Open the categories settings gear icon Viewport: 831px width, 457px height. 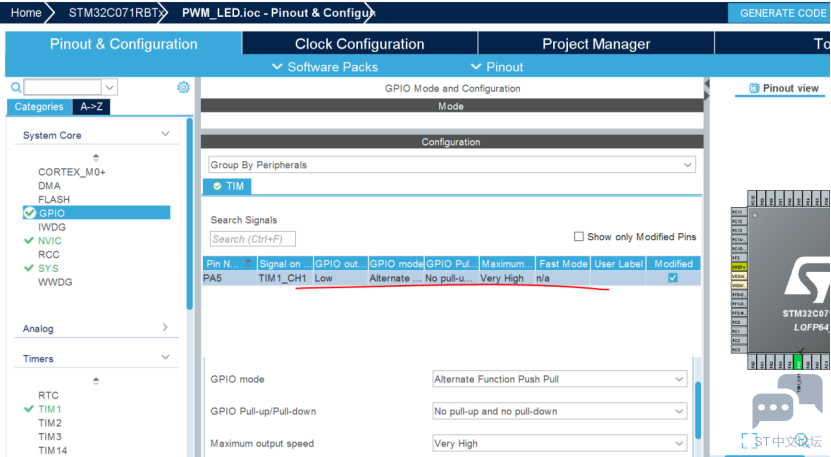[183, 87]
